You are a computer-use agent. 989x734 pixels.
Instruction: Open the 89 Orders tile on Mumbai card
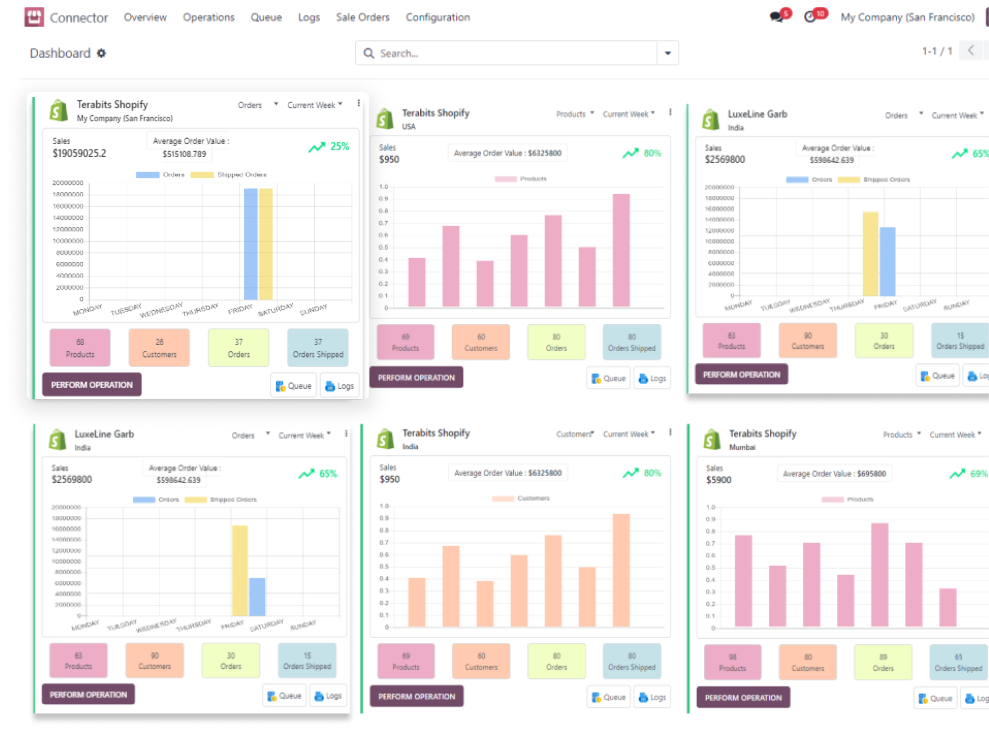[883, 662]
